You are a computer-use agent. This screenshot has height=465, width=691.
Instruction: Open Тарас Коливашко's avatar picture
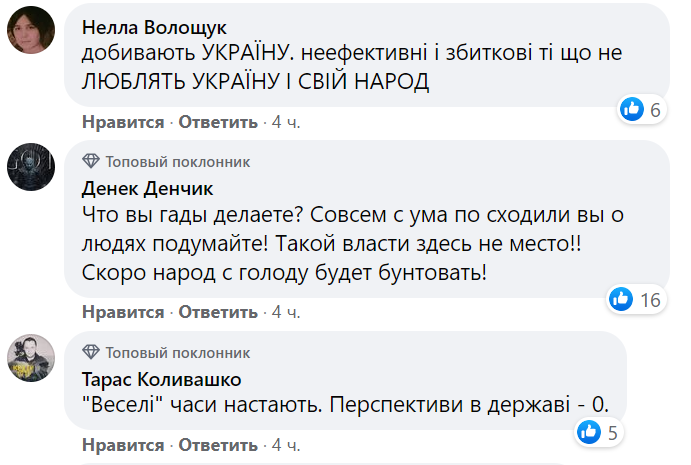(31, 357)
